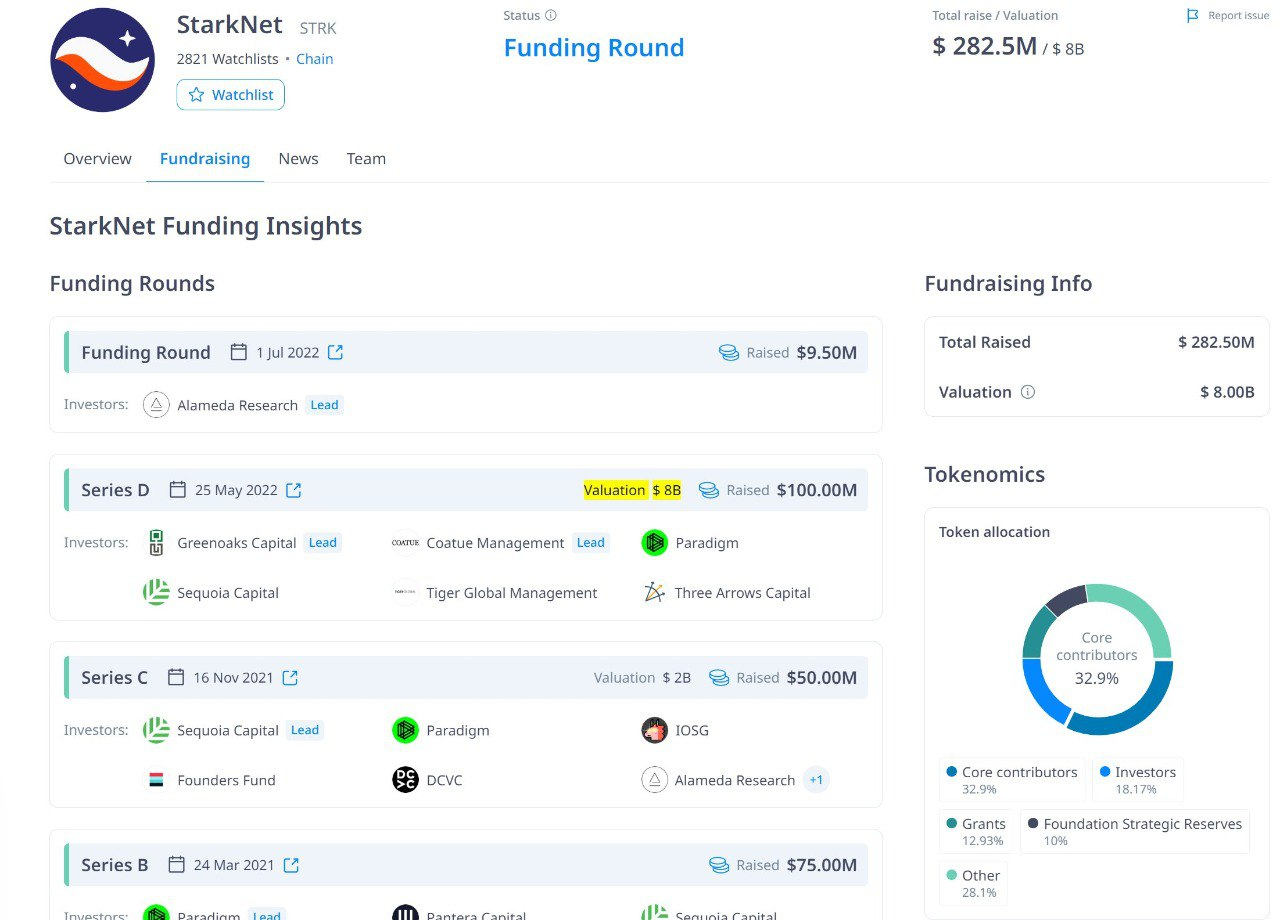Screen dimensions: 1280x920
Task: Open external link for Series B round
Action: click(291, 865)
